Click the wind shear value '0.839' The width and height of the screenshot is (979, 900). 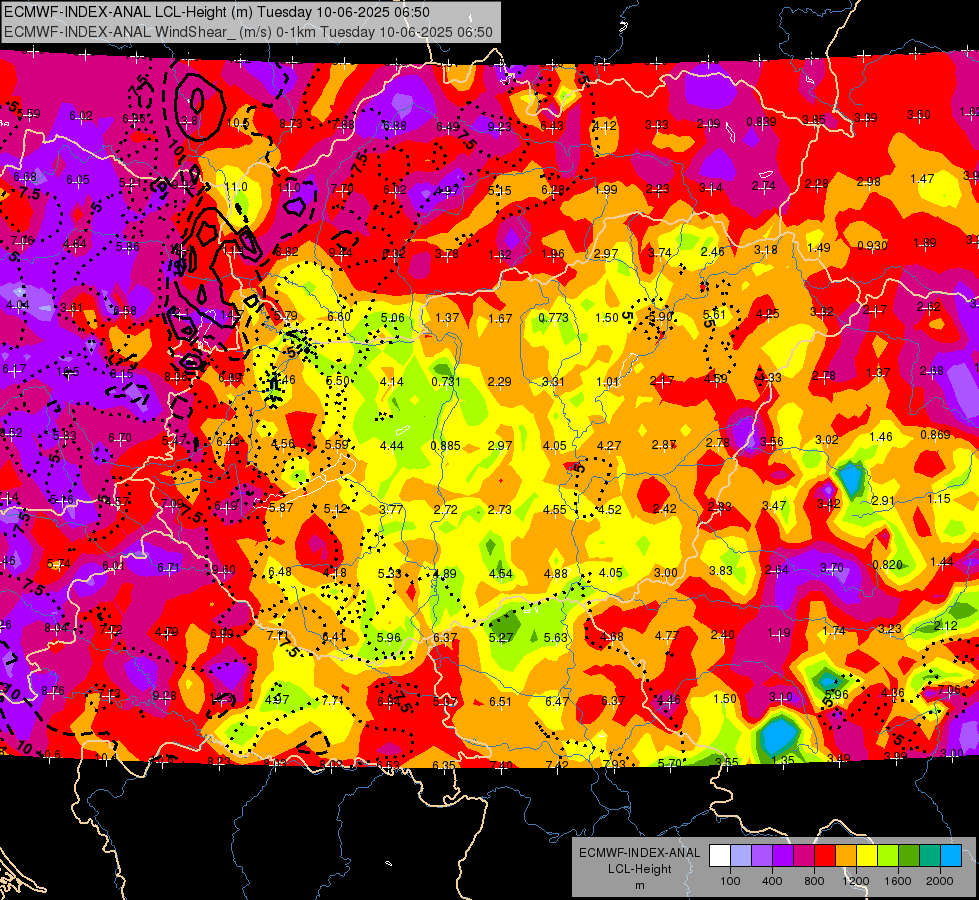(761, 122)
